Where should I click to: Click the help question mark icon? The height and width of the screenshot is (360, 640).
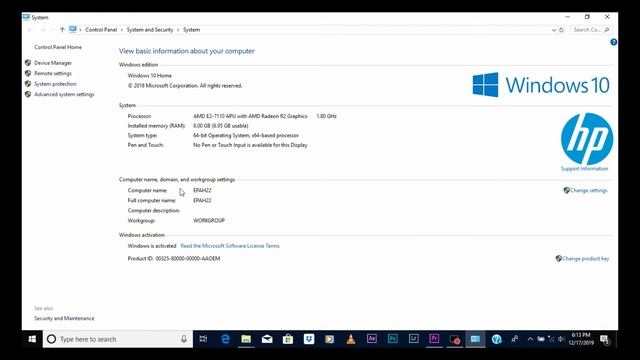click(x=613, y=42)
